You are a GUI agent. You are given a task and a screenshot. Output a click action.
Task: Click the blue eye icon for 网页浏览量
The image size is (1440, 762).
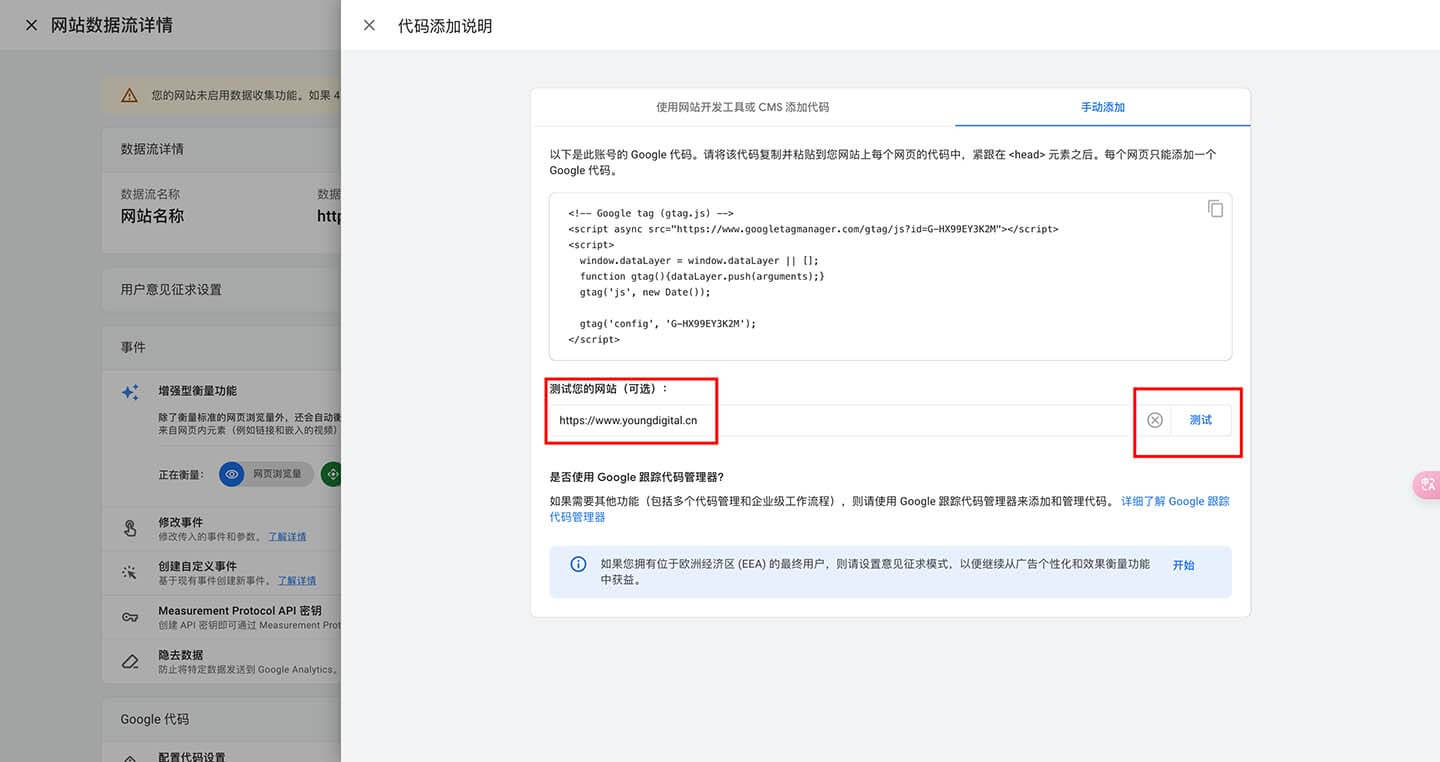(232, 474)
